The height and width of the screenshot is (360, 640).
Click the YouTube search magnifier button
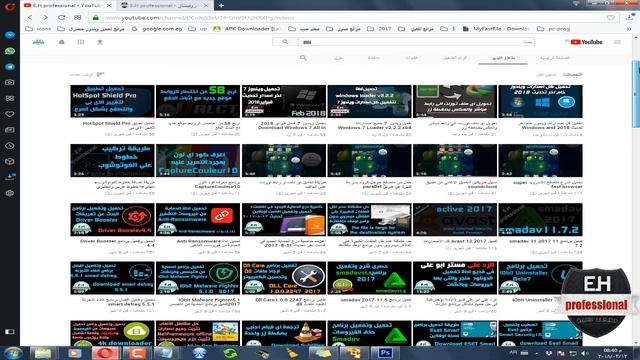tap(285, 42)
